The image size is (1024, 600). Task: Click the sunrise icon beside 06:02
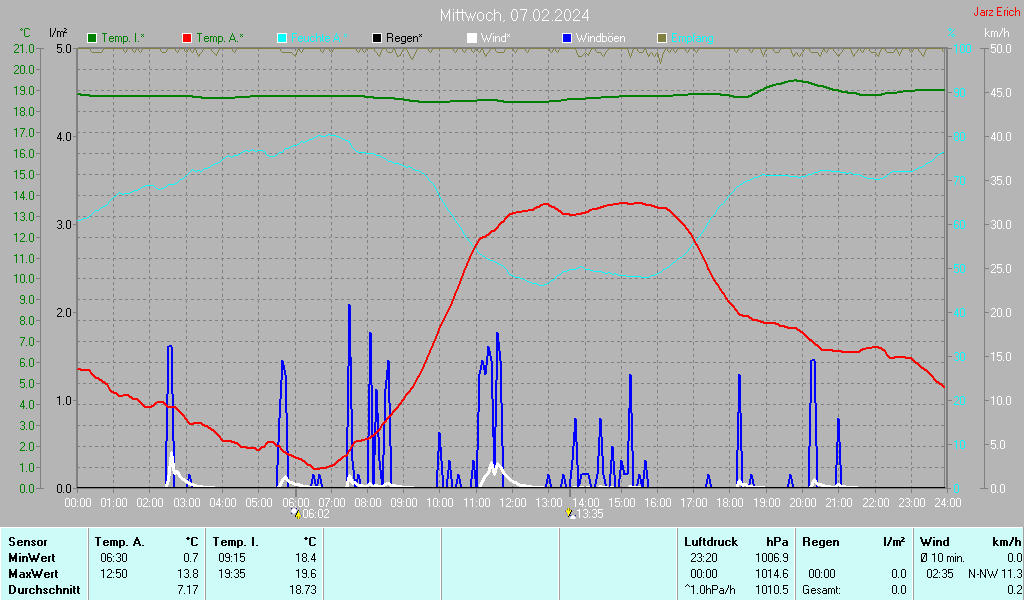click(296, 513)
